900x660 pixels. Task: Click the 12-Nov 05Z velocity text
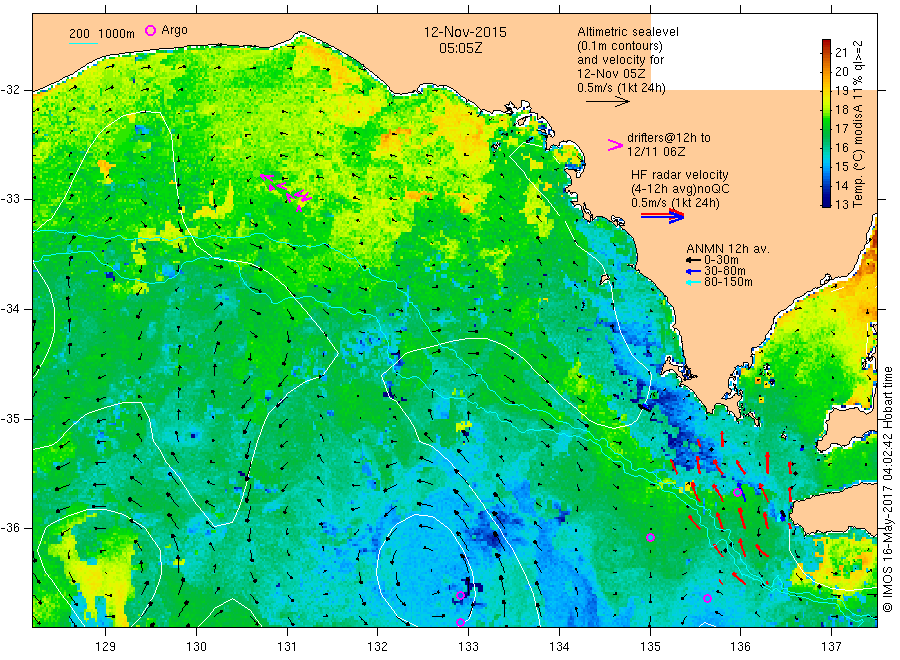(x=611, y=74)
